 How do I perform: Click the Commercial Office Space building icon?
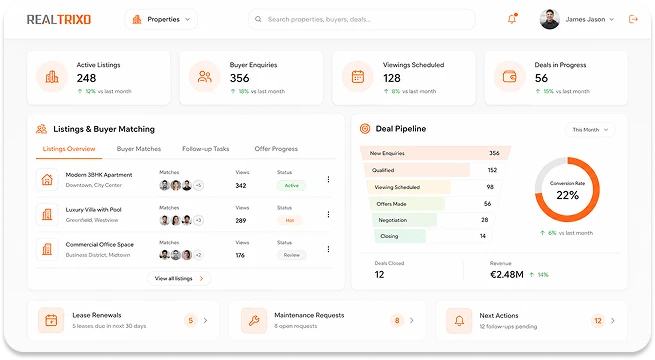tap(47, 249)
